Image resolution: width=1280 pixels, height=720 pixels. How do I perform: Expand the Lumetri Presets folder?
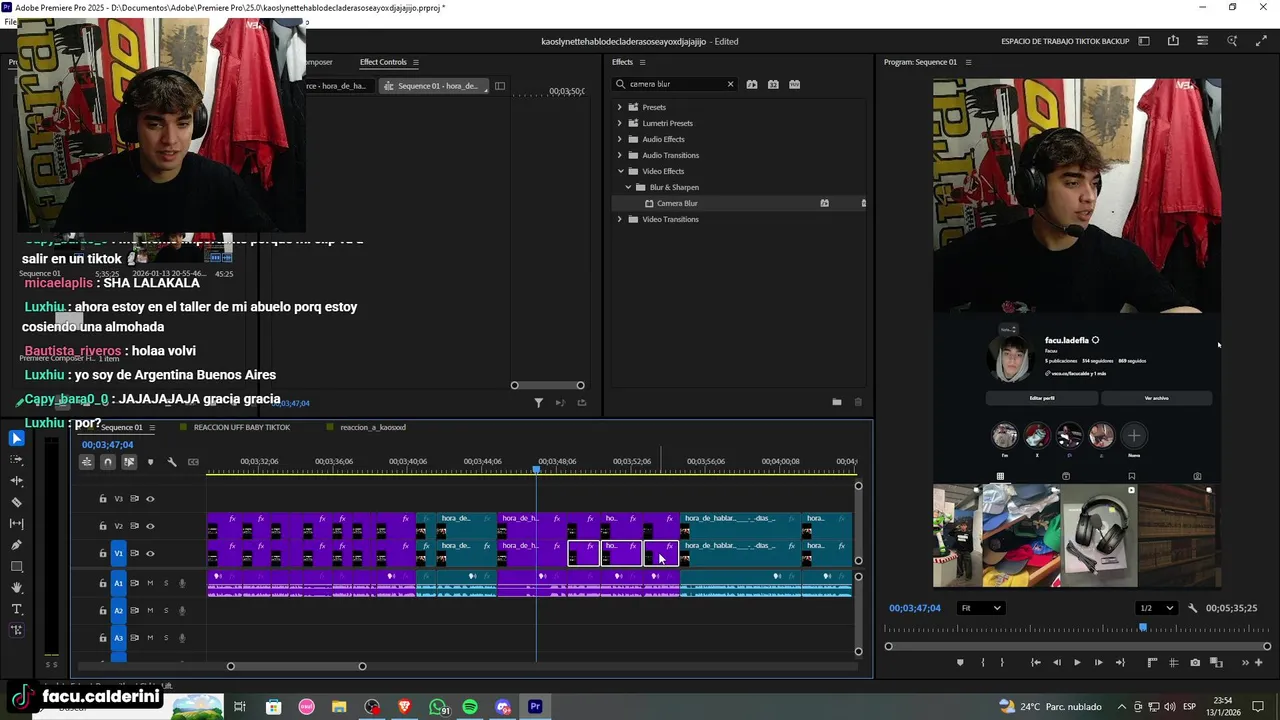pyautogui.click(x=619, y=123)
